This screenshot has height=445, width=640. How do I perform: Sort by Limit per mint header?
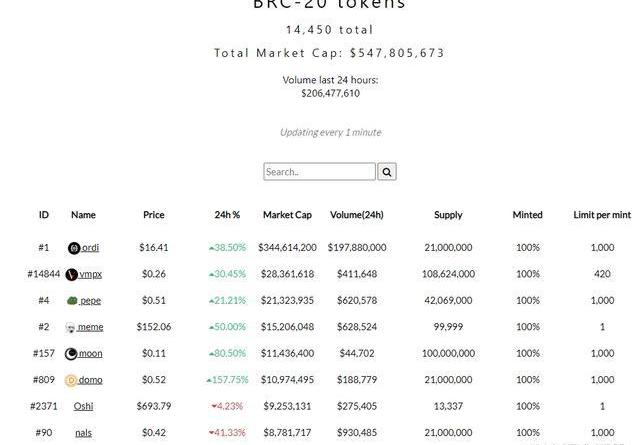[x=602, y=215]
